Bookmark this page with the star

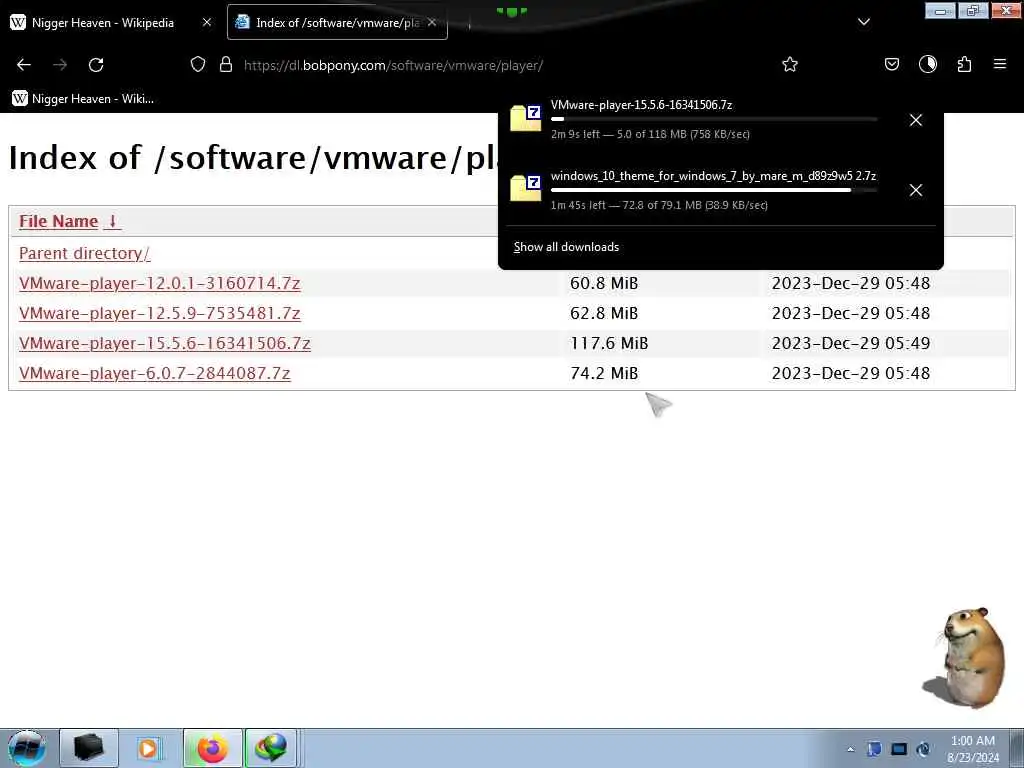(x=790, y=64)
